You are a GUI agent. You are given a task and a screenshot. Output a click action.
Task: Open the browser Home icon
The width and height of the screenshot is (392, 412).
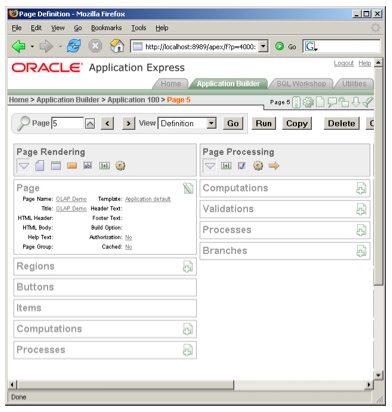point(117,46)
